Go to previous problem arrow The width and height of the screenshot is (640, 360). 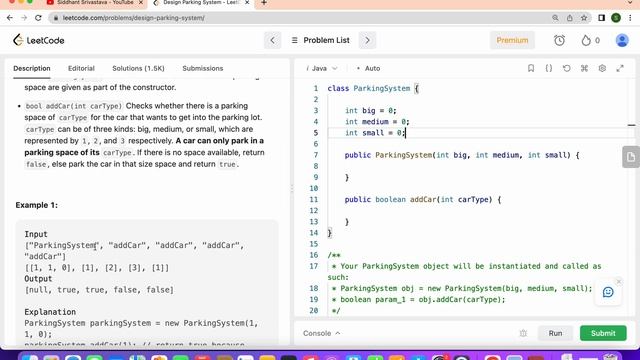(x=272, y=40)
